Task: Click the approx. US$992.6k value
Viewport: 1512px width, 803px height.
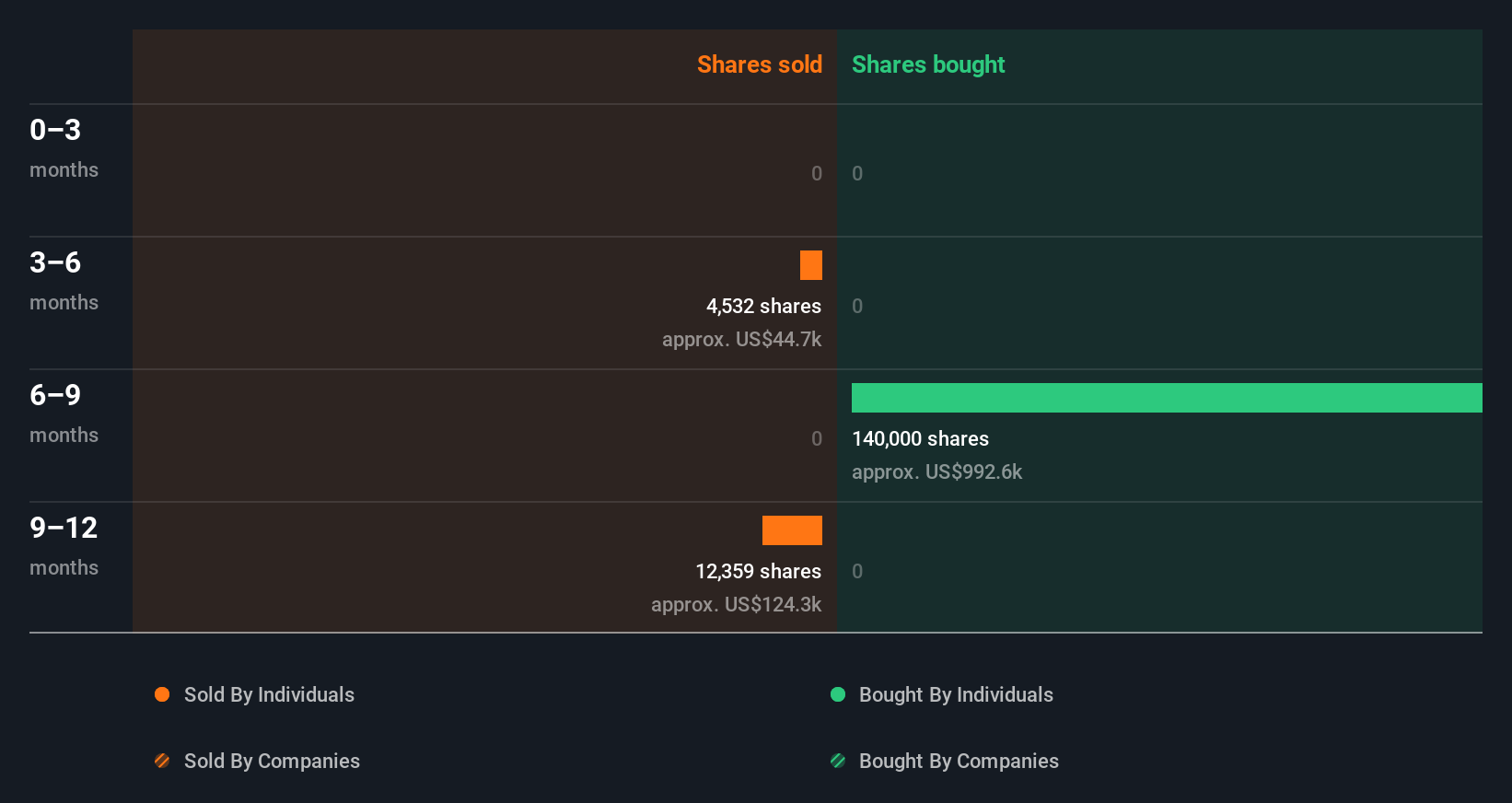Action: pos(936,471)
